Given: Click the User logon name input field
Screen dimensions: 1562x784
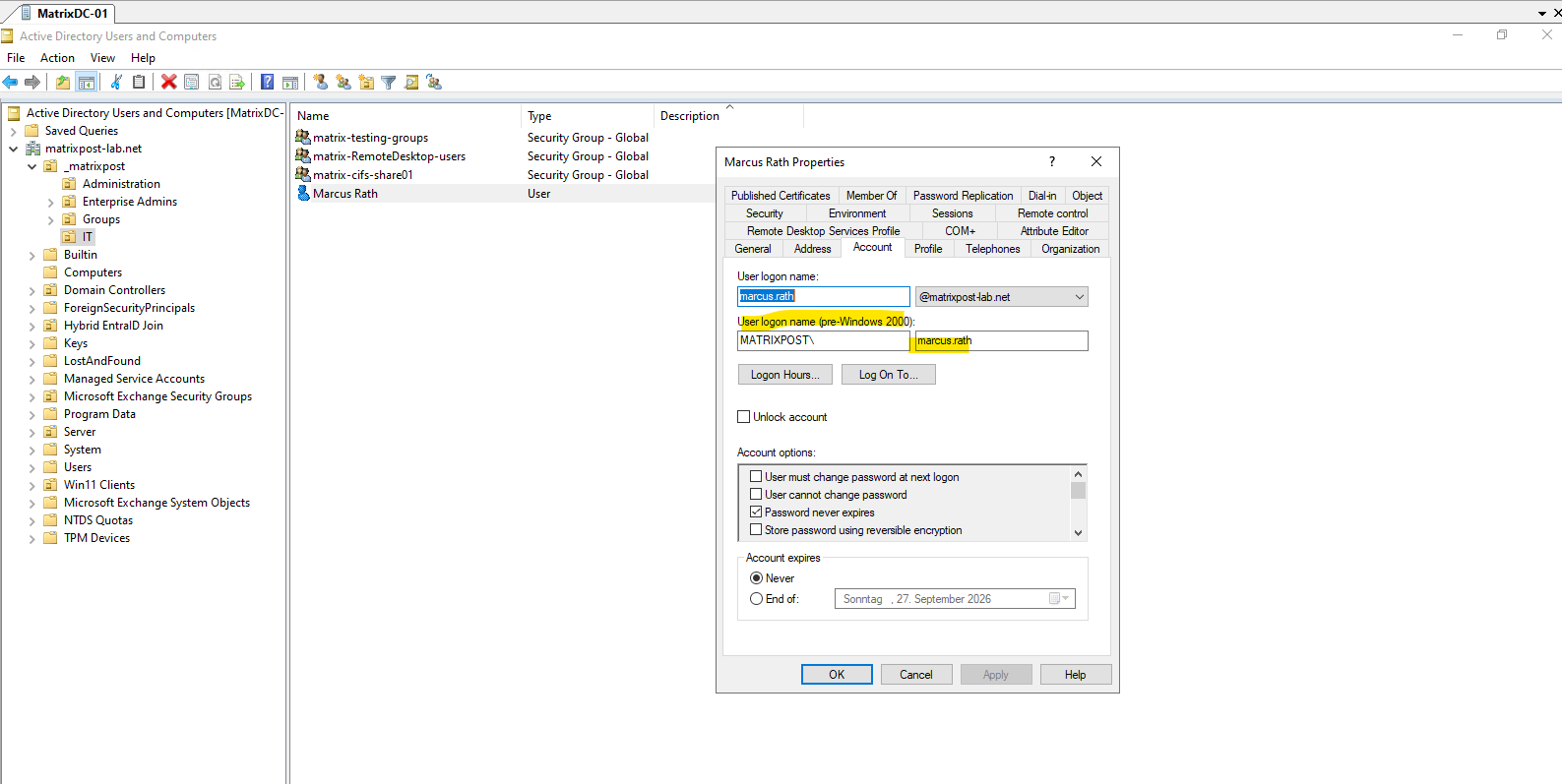Looking at the screenshot, I should click(824, 297).
